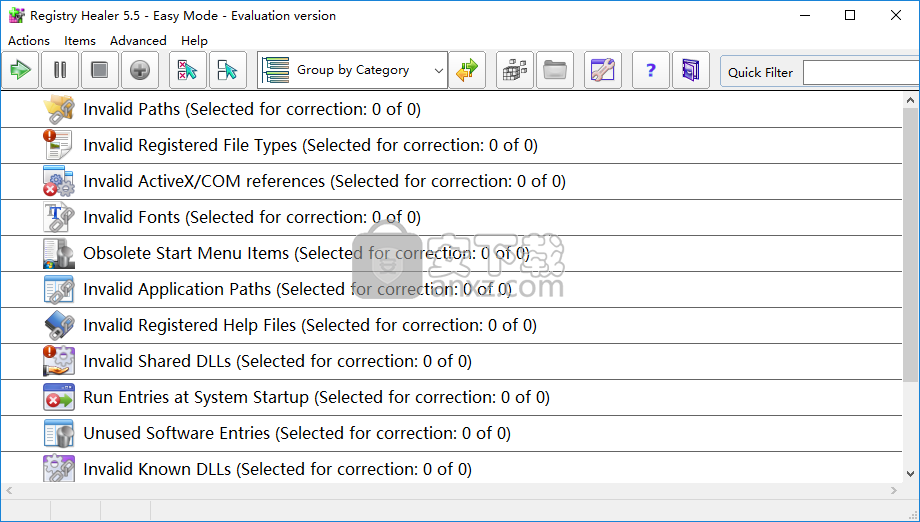This screenshot has width=920, height=522.
Task: Click Invalid Known DLLs icon
Action: click(x=59, y=468)
